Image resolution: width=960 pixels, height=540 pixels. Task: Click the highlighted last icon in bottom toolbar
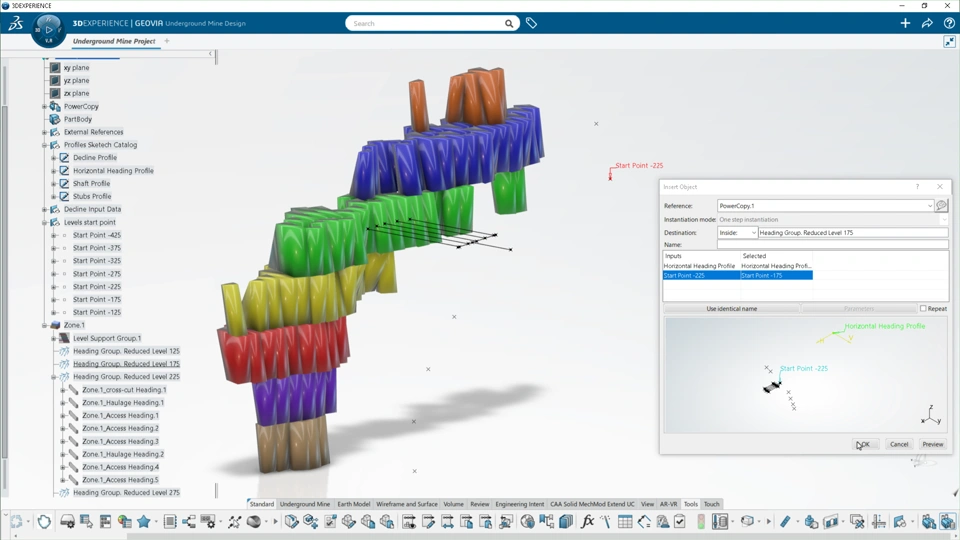tap(948, 522)
